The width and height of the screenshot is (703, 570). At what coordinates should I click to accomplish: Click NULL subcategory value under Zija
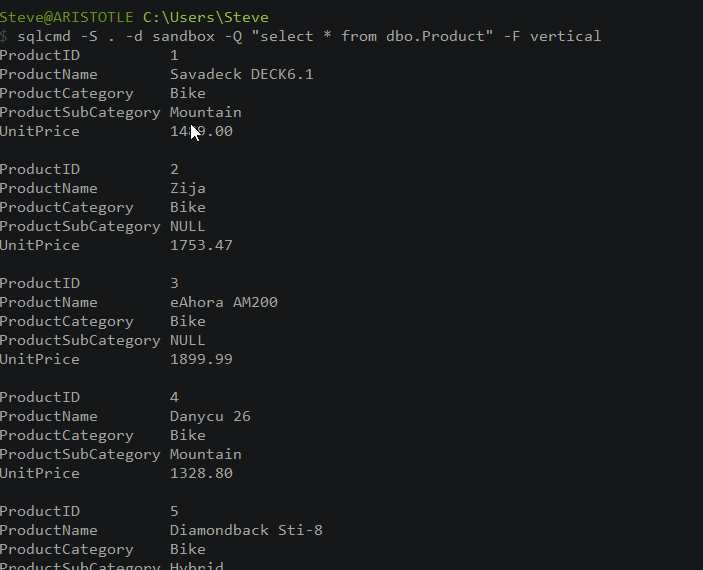click(188, 226)
